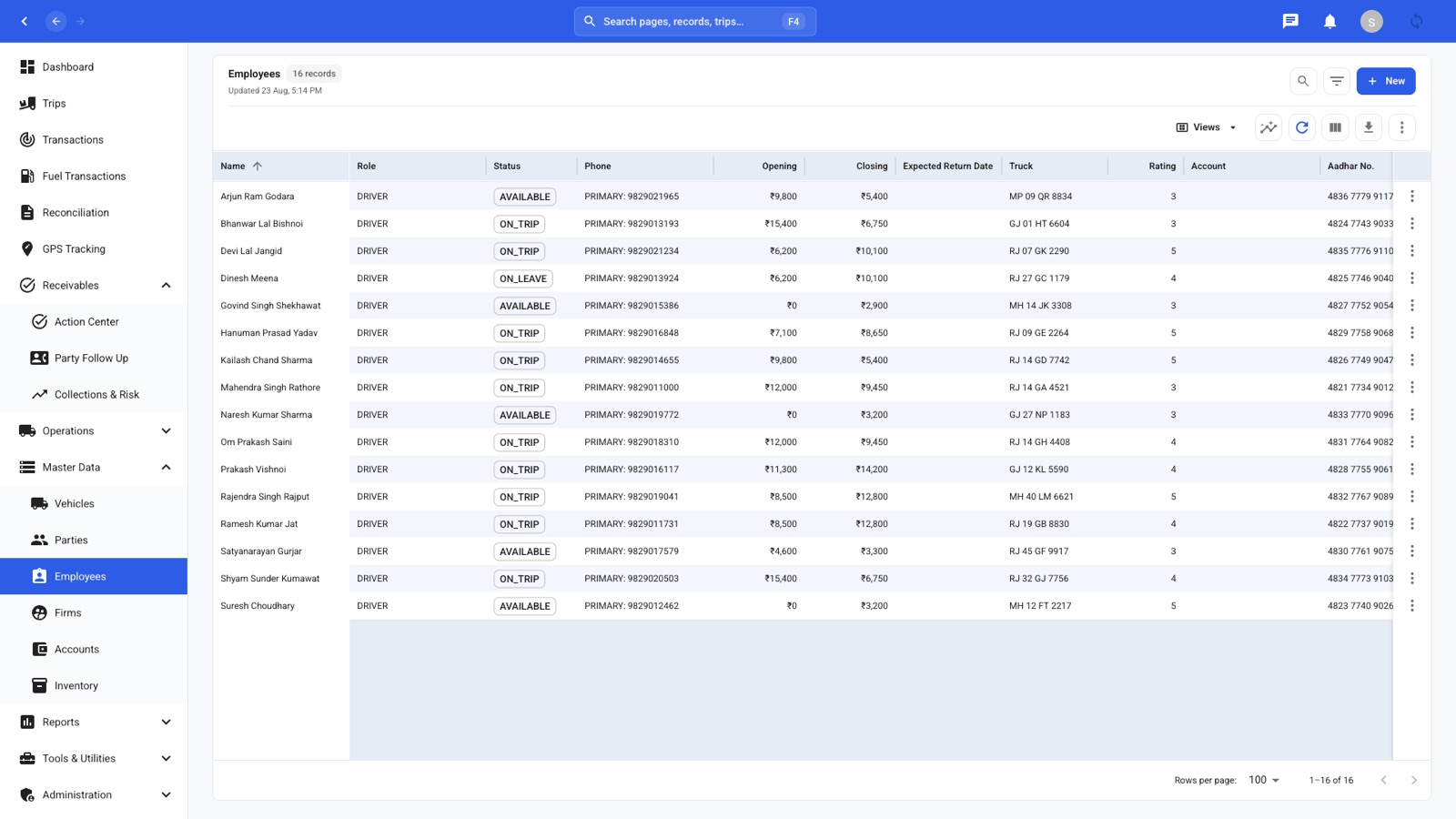Expand the Tools & Utilities section
This screenshot has width=1456, height=819.
[x=166, y=759]
